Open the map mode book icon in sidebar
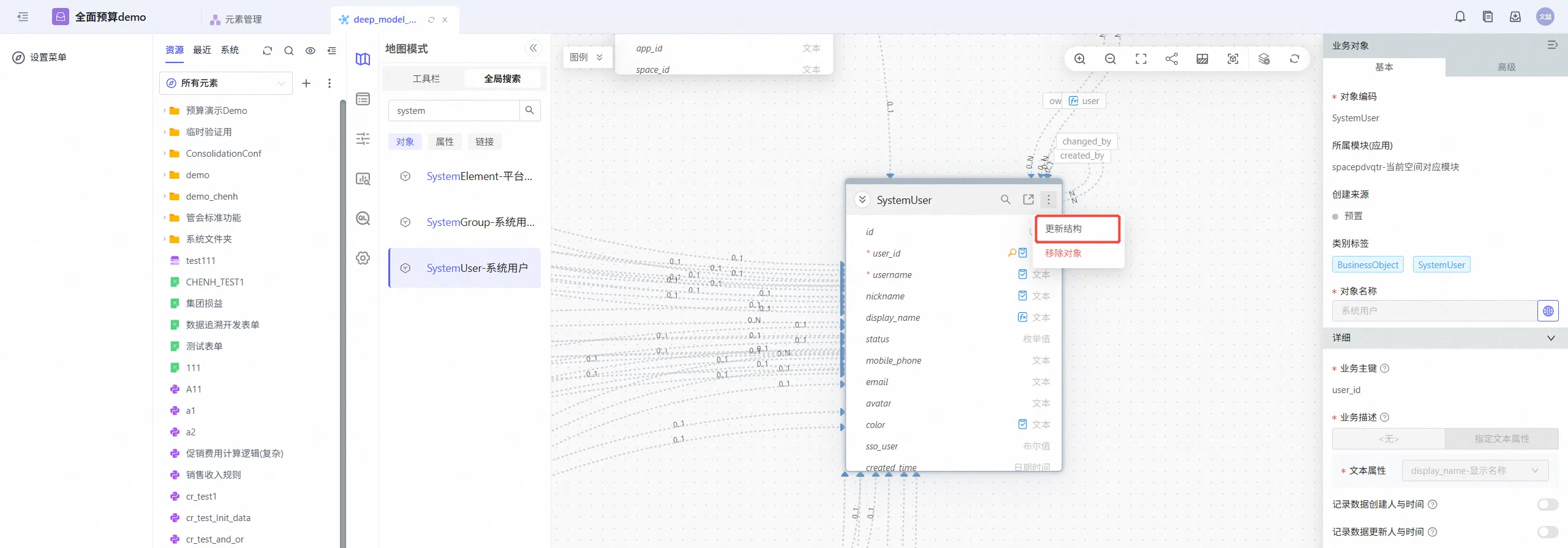Screen dimensions: 1568x548 coord(363,59)
